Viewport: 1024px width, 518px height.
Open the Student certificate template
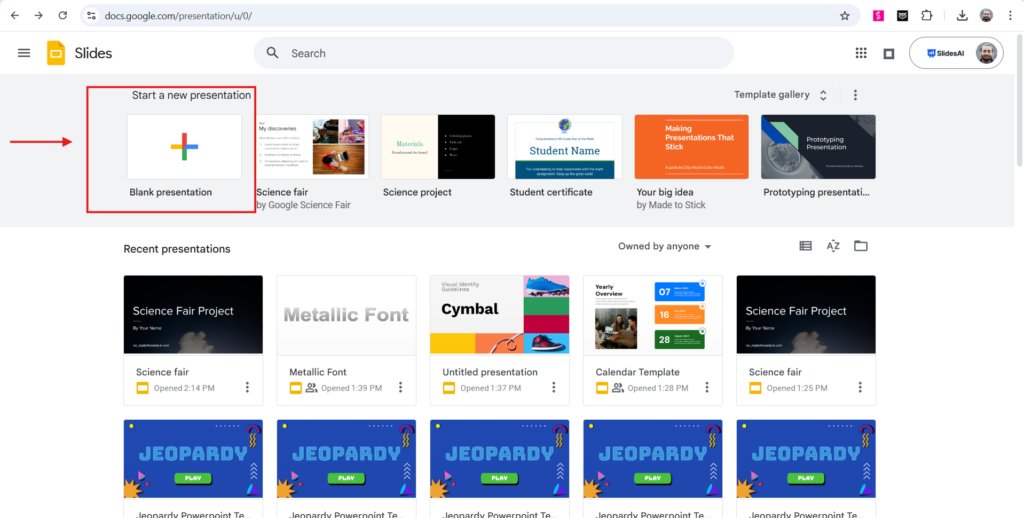point(565,147)
